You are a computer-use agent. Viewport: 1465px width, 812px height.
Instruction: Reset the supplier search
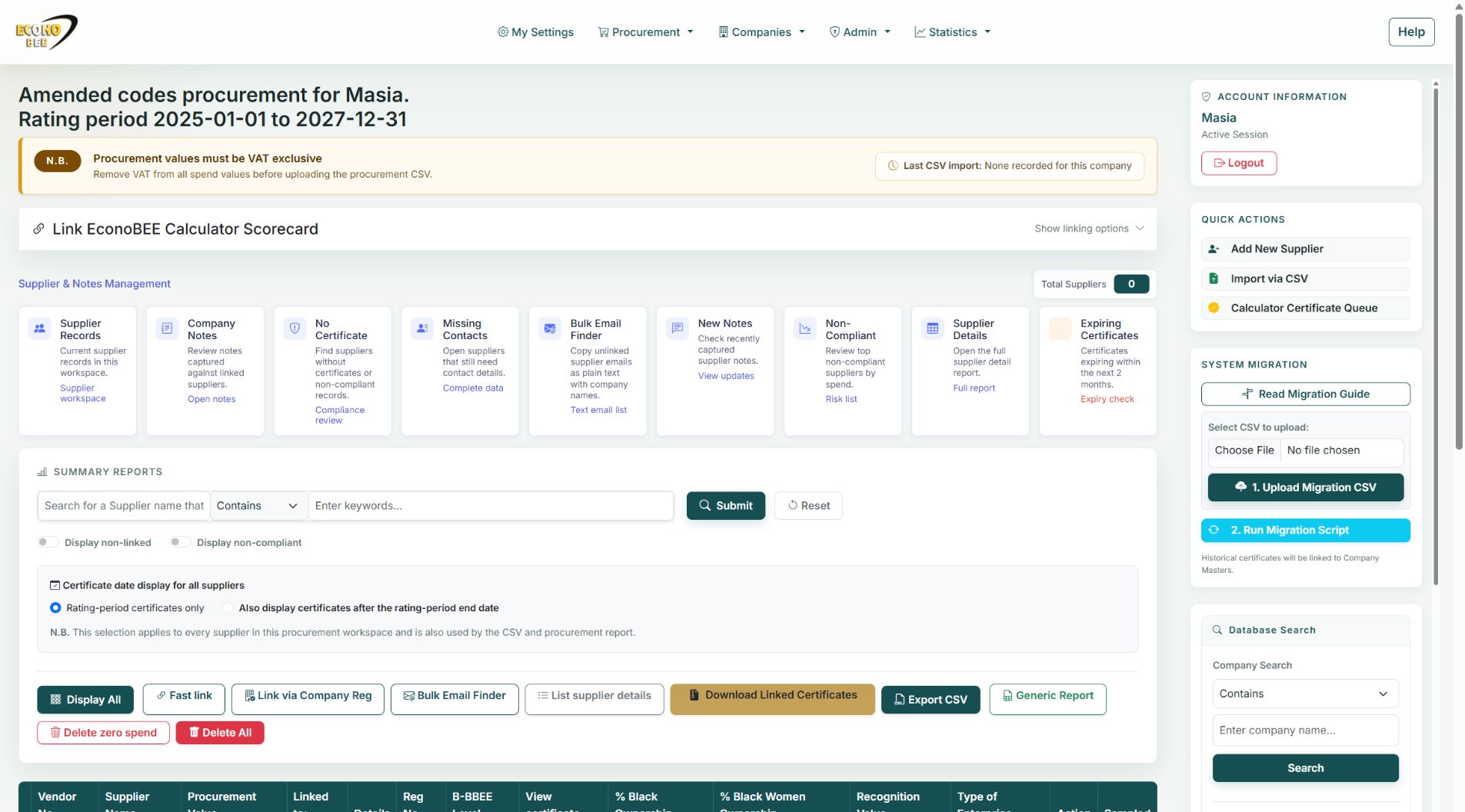point(808,506)
